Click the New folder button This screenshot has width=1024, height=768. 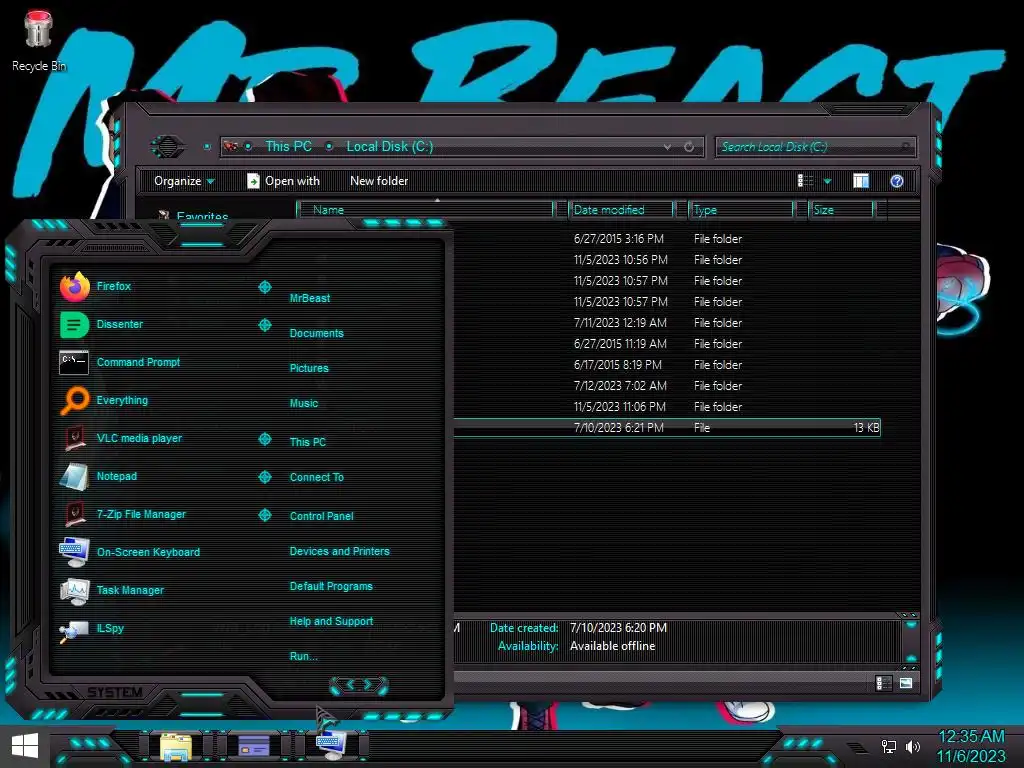coord(379,181)
